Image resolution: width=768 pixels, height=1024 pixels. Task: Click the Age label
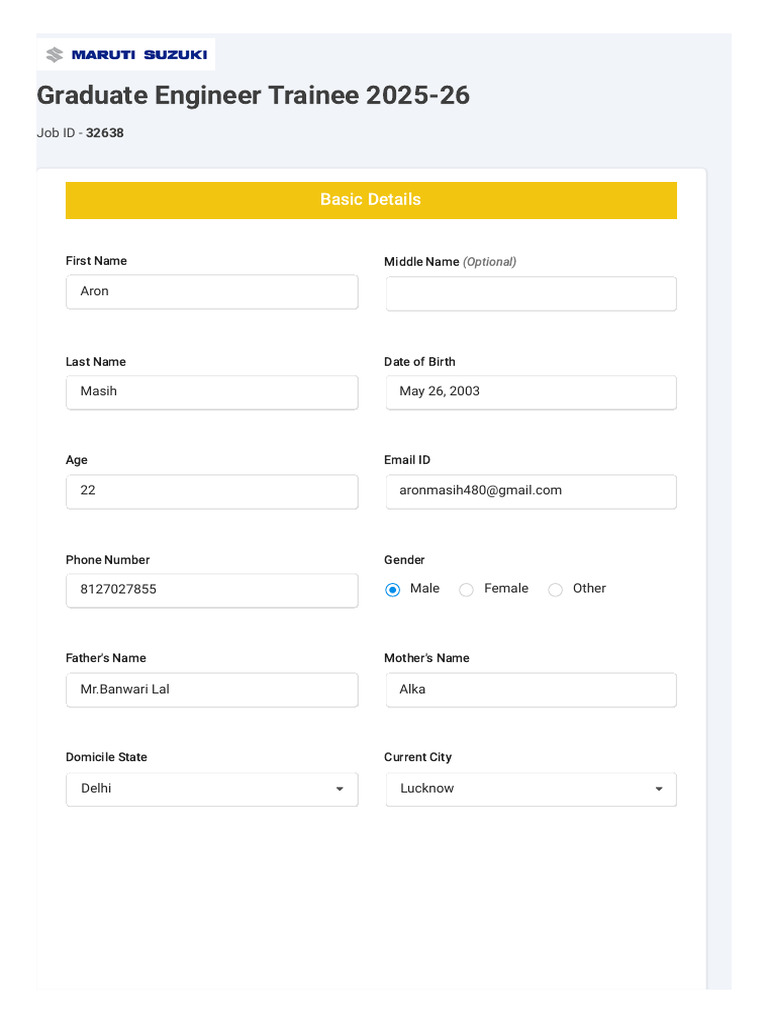[x=76, y=460]
